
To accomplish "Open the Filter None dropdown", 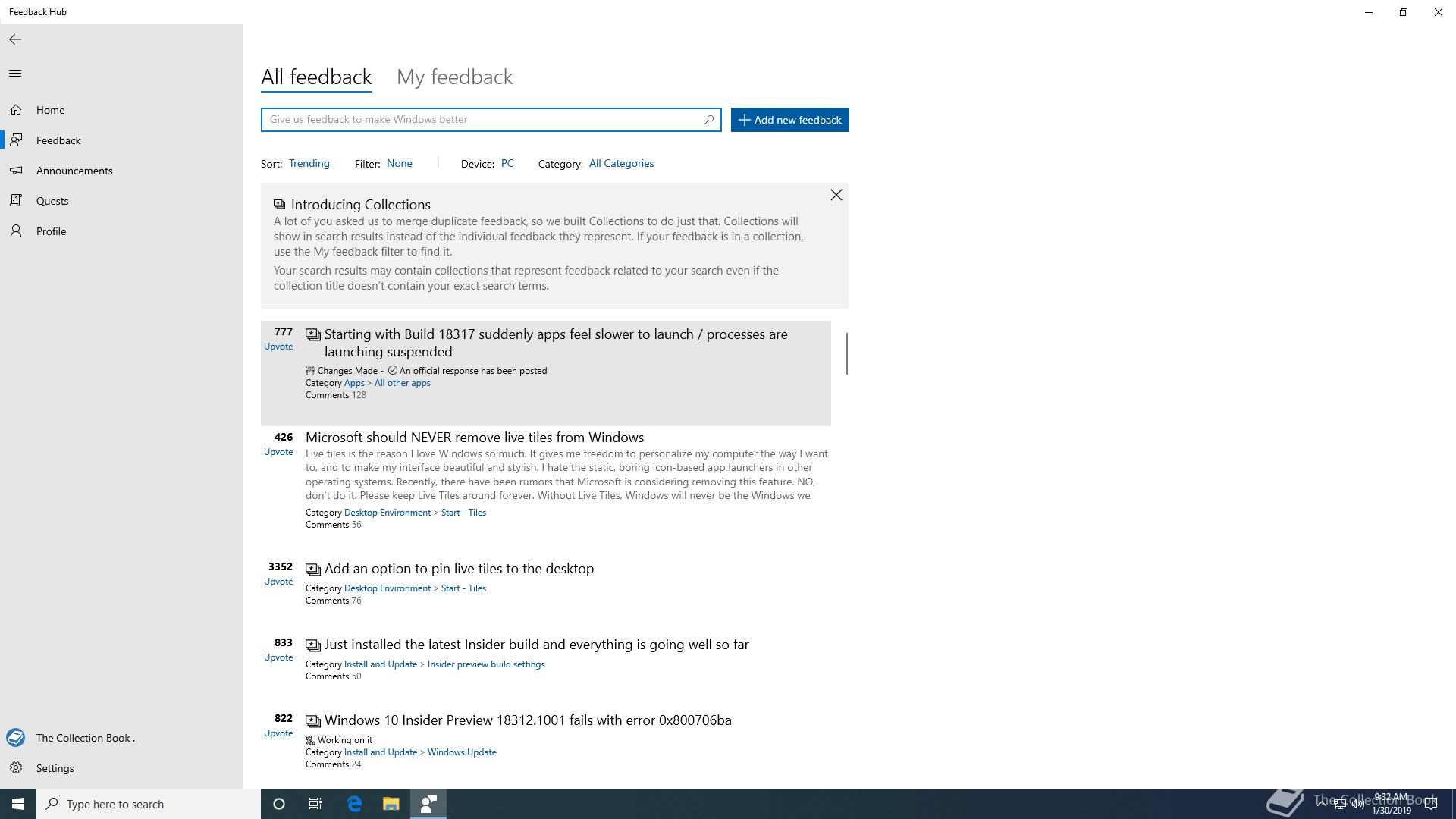I will pos(400,164).
